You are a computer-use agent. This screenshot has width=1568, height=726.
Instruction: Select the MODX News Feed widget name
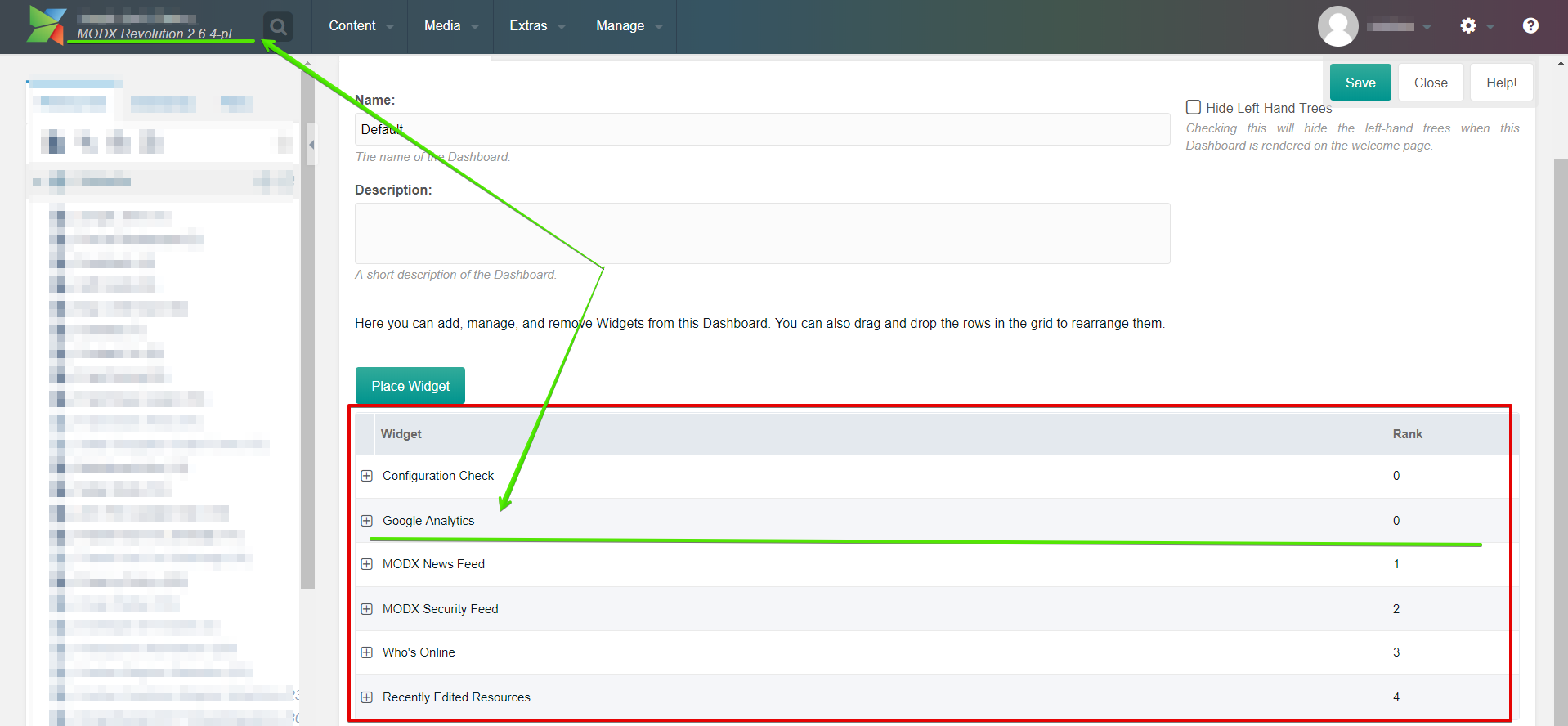tap(433, 564)
